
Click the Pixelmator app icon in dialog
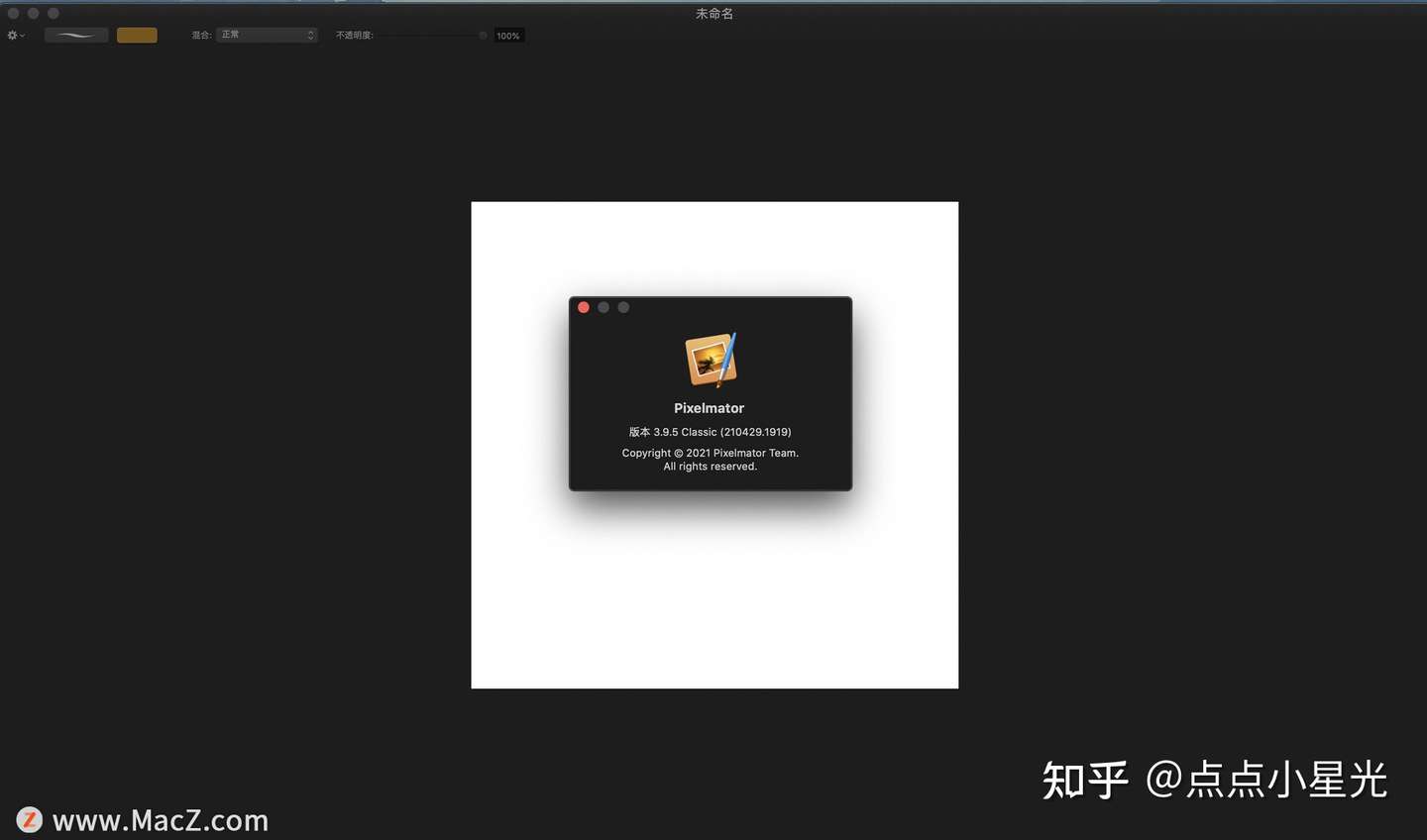tap(711, 360)
